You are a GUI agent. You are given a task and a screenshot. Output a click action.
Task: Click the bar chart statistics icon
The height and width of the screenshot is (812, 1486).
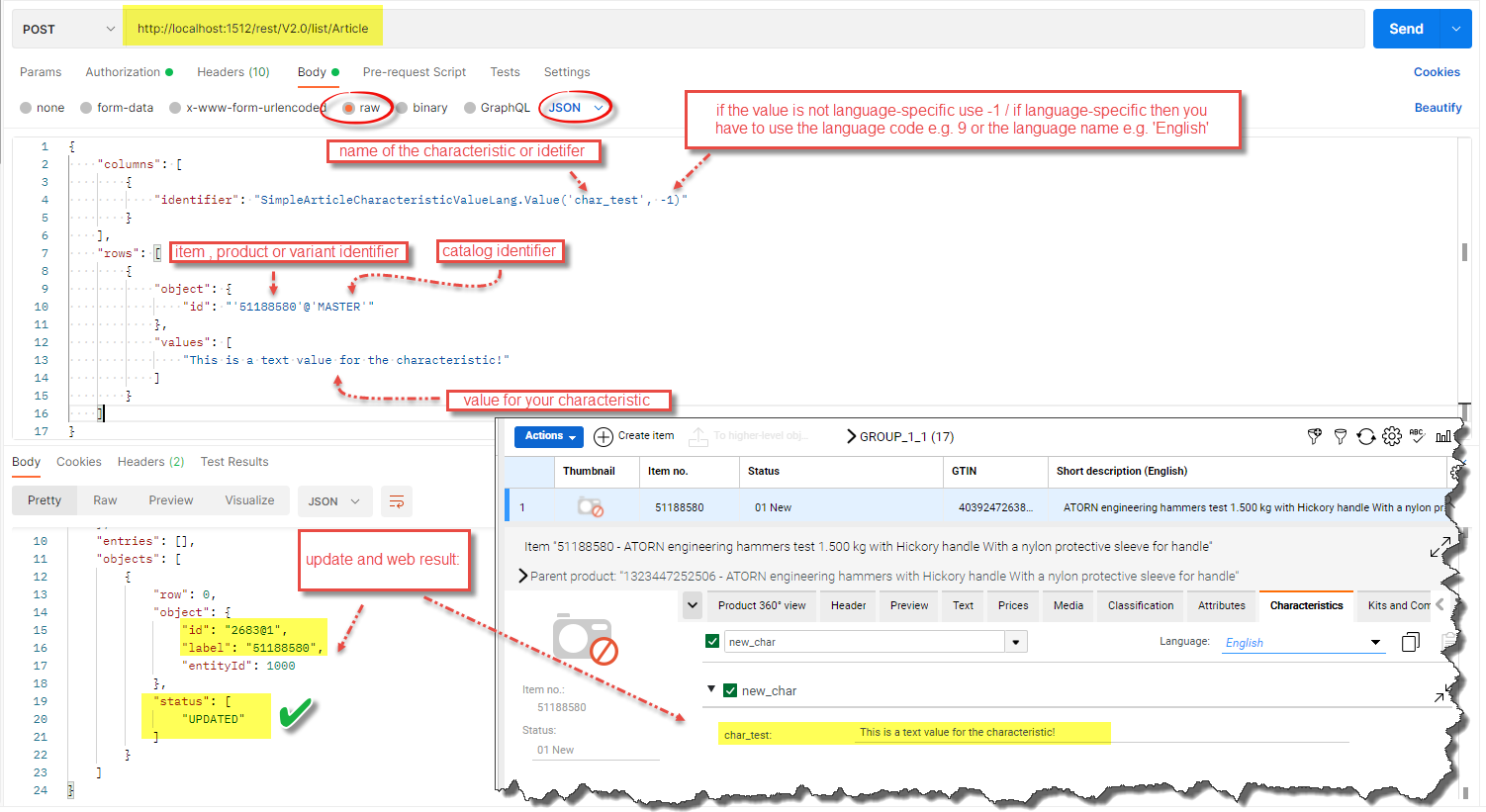coord(1443,436)
